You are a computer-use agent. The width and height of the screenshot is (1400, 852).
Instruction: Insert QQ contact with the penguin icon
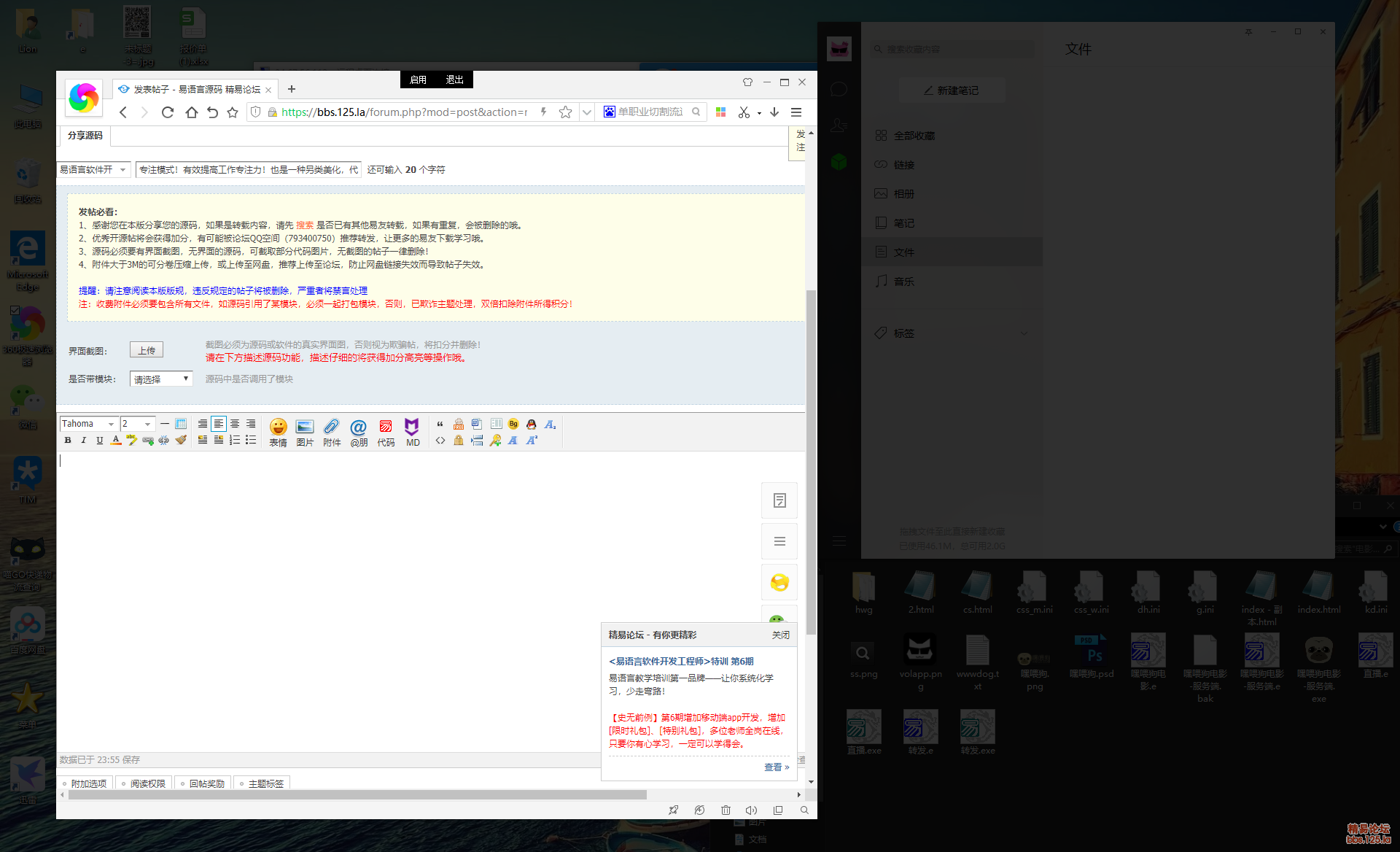coord(532,424)
